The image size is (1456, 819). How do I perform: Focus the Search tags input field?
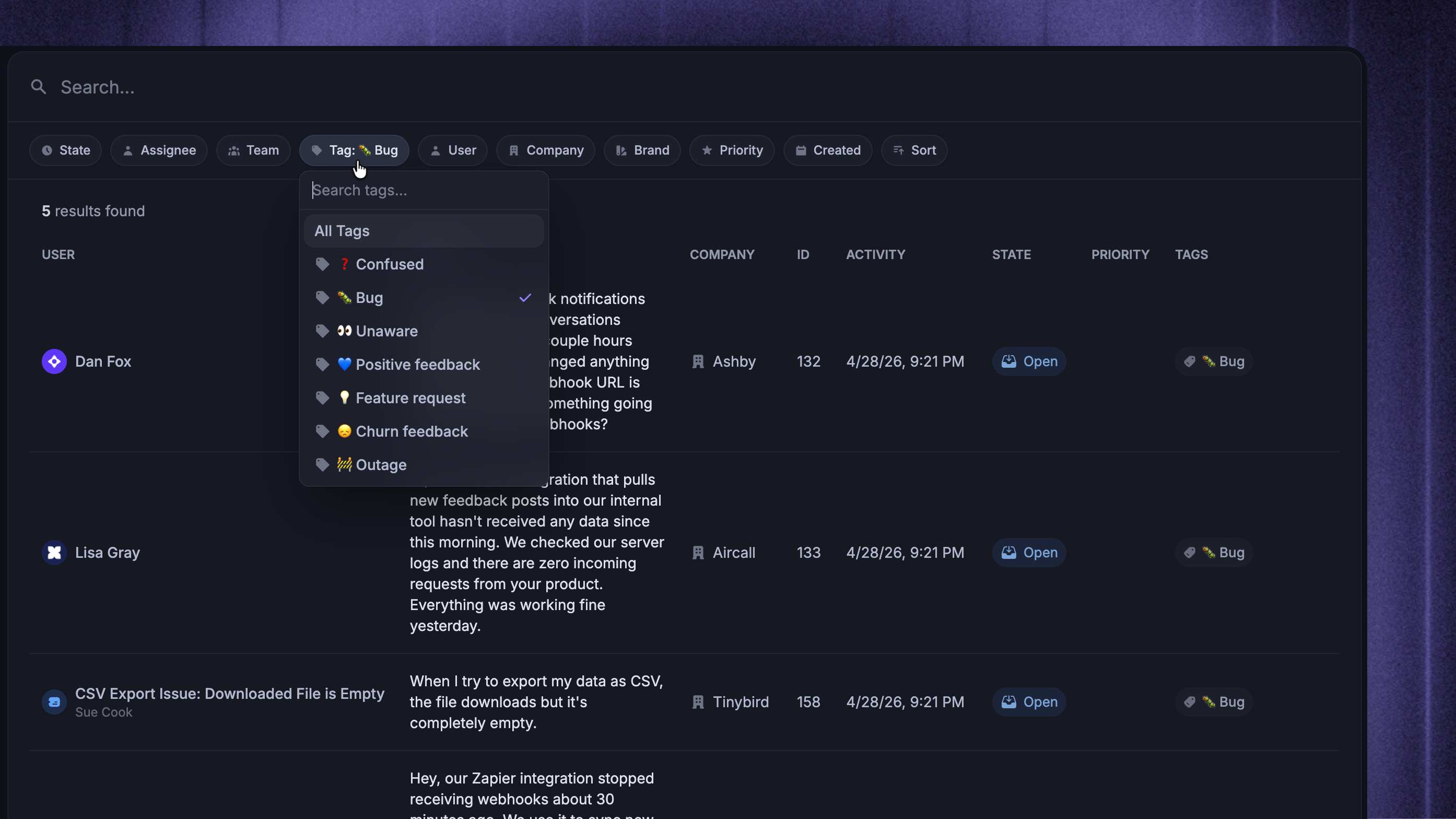coord(424,191)
